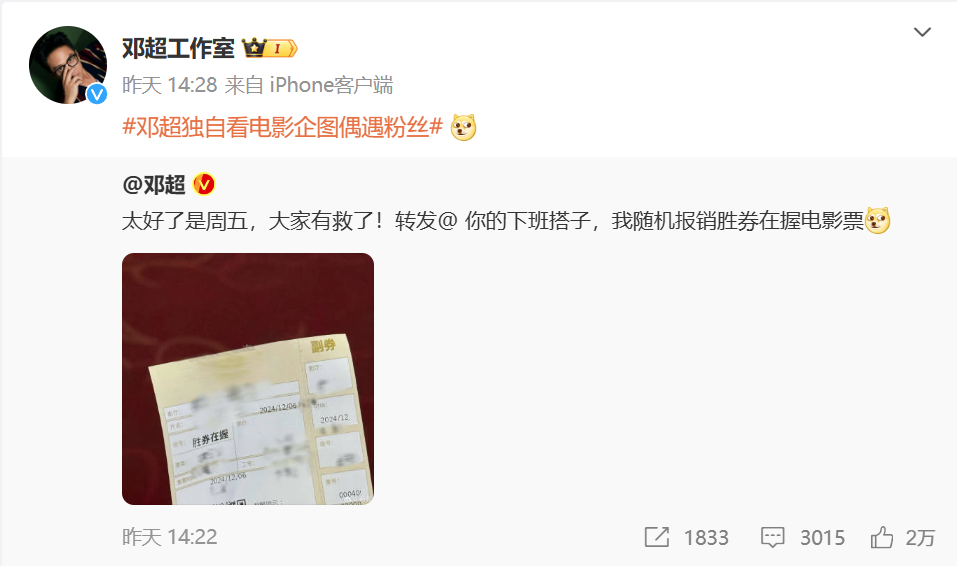The width and height of the screenshot is (957, 566).
Task: Click repost timestamp 昨天 14:28
Action: click(170, 85)
